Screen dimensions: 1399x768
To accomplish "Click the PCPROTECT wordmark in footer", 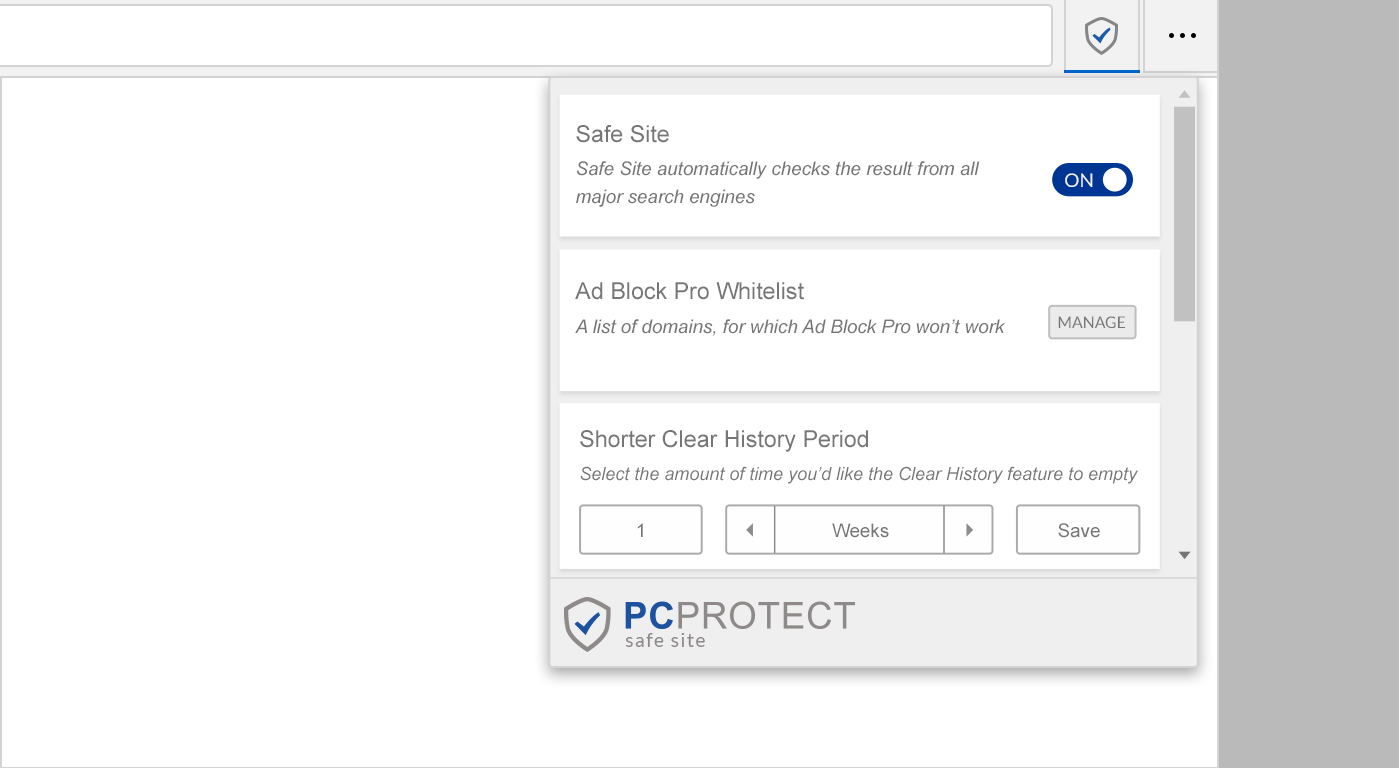I will pyautogui.click(x=739, y=616).
